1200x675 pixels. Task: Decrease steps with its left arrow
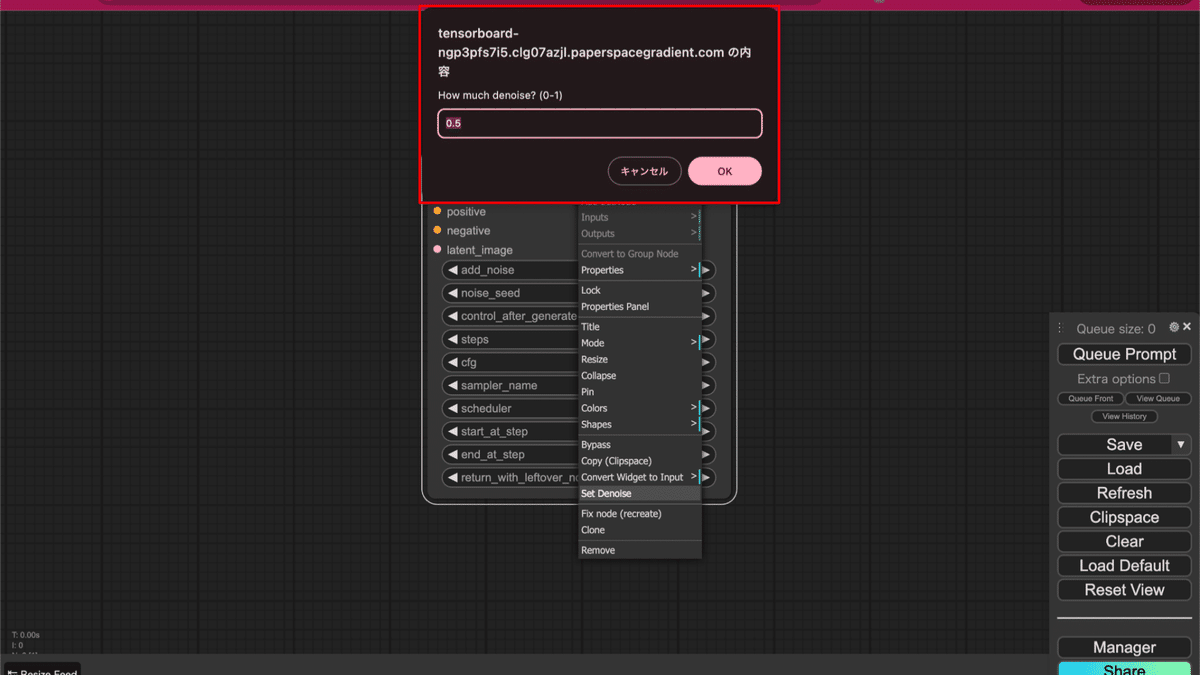(452, 339)
